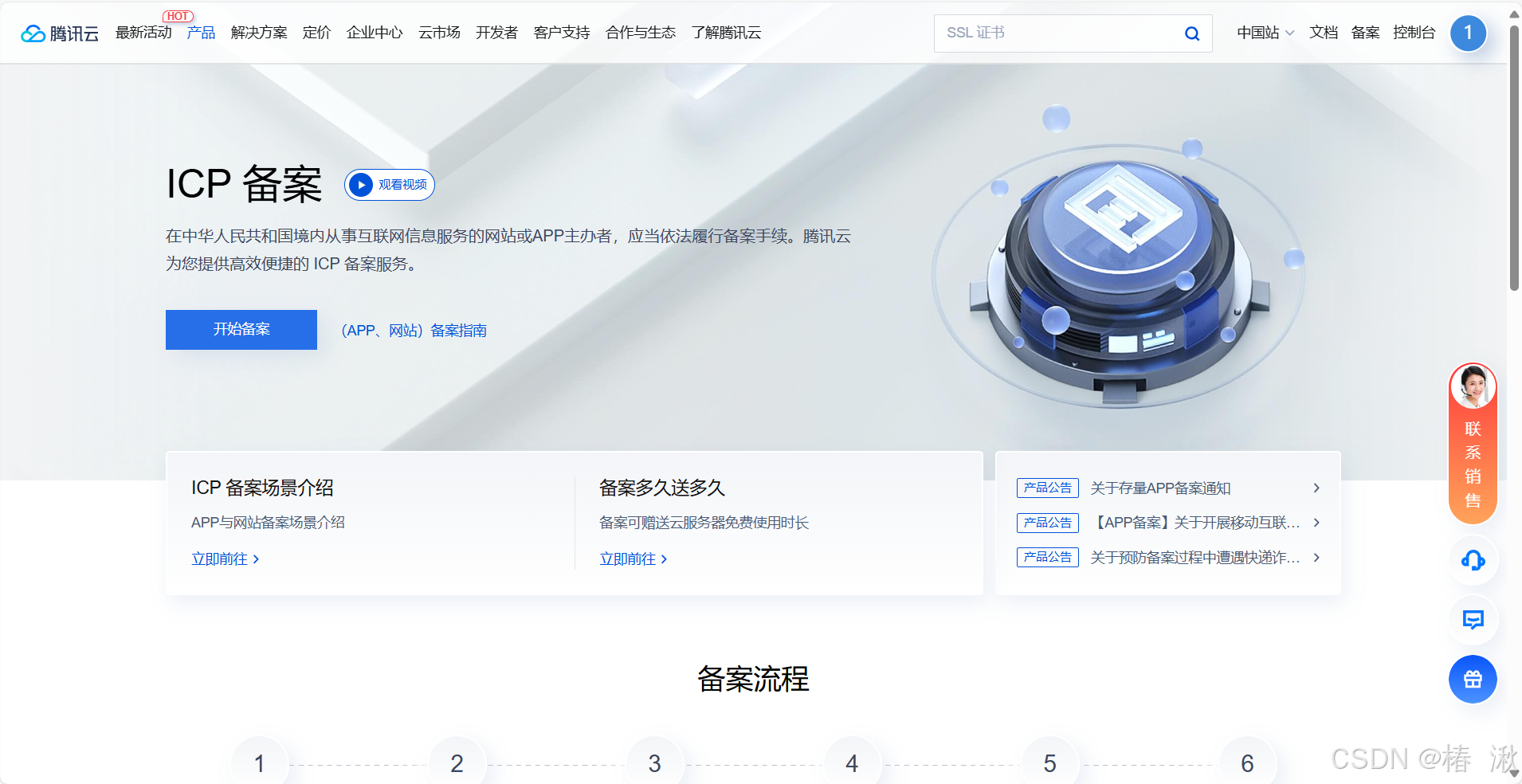Image resolution: width=1522 pixels, height=784 pixels.
Task: Open the 了解腾讯云 menu
Action: tap(726, 33)
